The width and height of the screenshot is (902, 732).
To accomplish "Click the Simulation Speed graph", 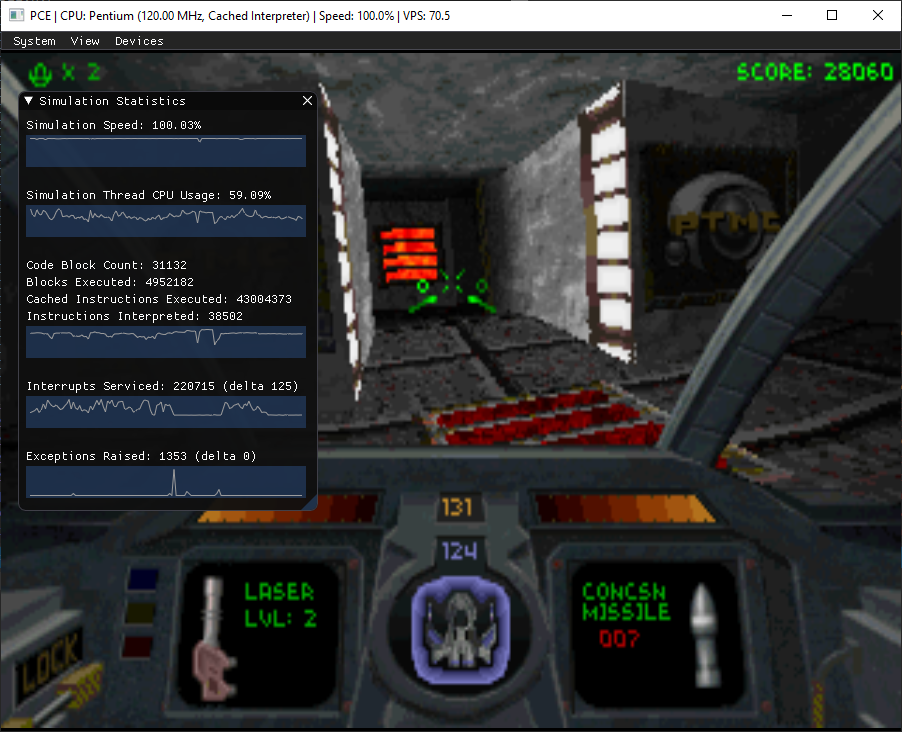I will (166, 151).
